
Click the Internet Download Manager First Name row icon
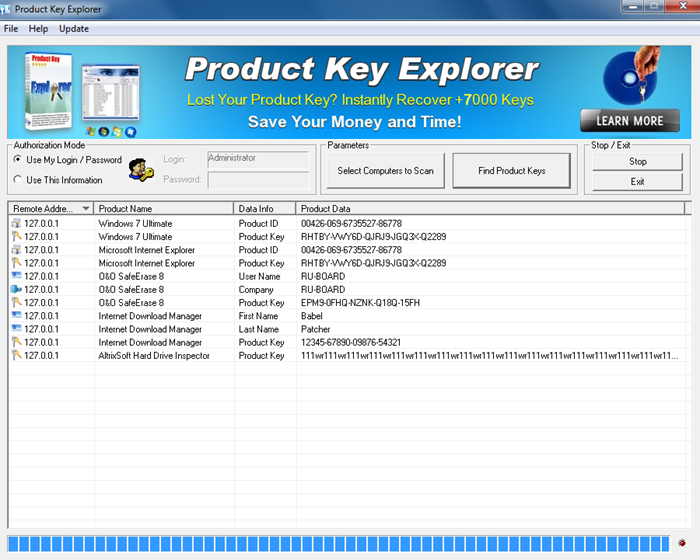point(16,315)
